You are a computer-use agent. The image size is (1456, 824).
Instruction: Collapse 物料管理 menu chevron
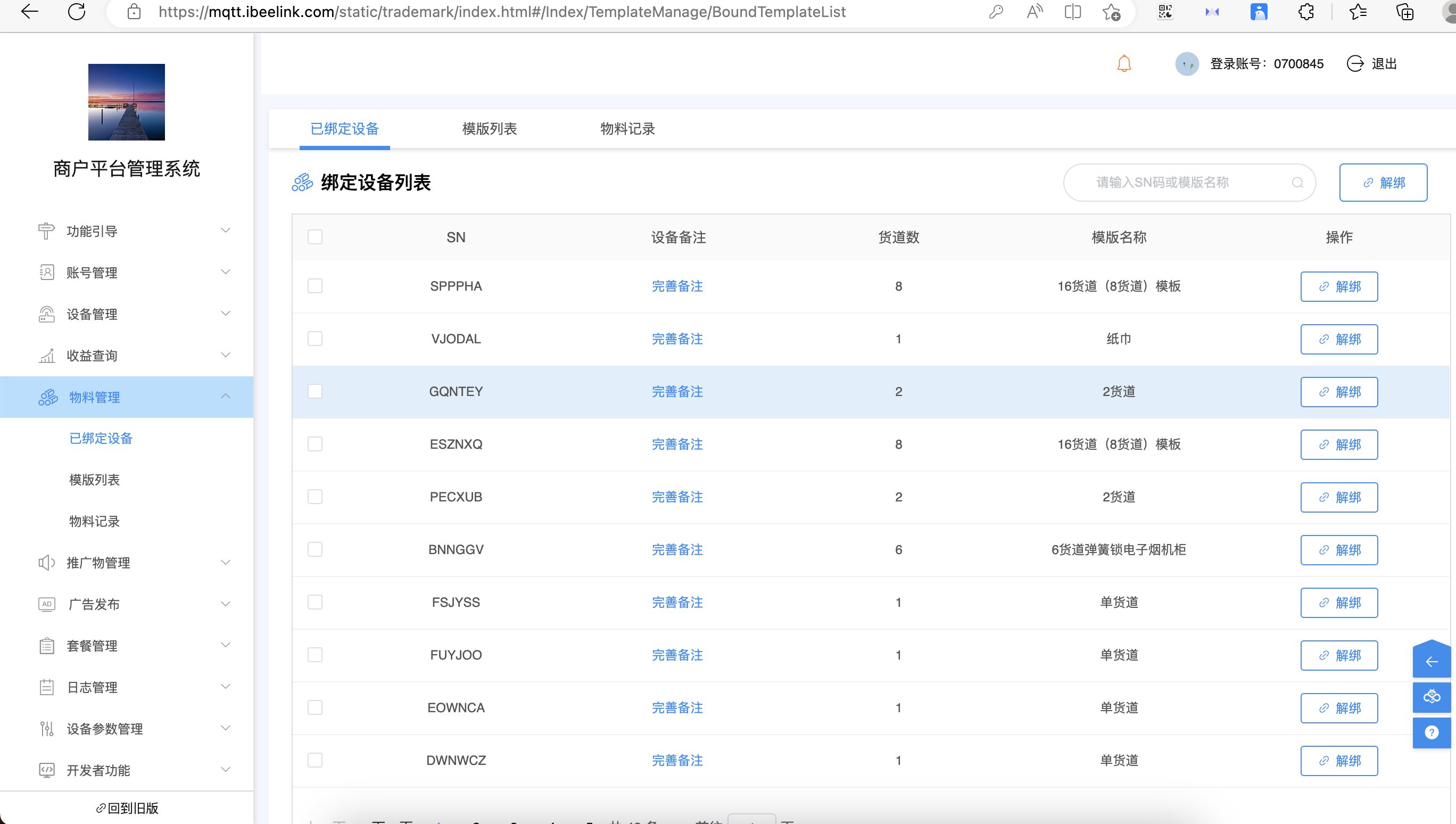pos(225,396)
